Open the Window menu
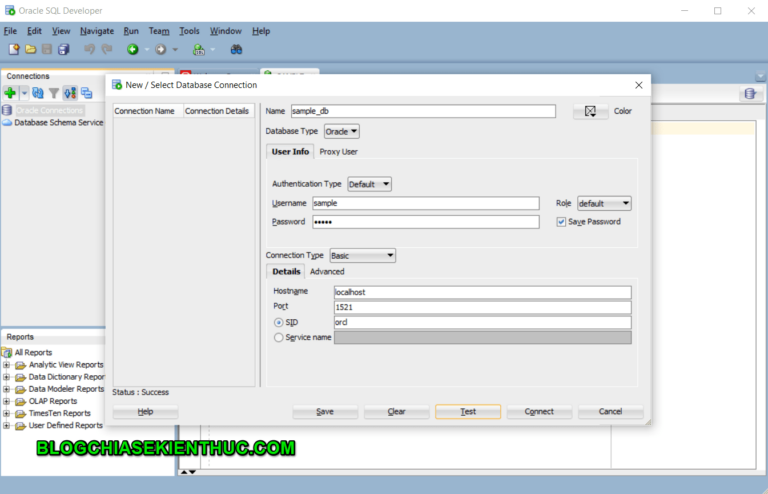The height and width of the screenshot is (494, 768). 226,31
